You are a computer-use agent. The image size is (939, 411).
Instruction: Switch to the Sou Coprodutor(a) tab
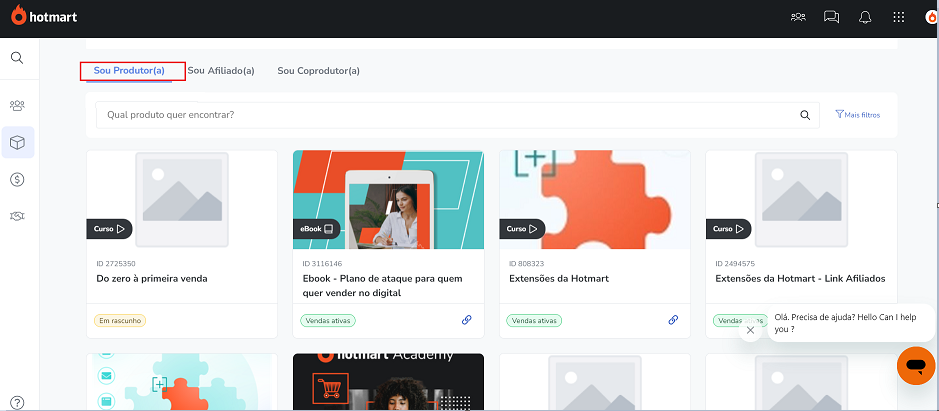coord(319,71)
